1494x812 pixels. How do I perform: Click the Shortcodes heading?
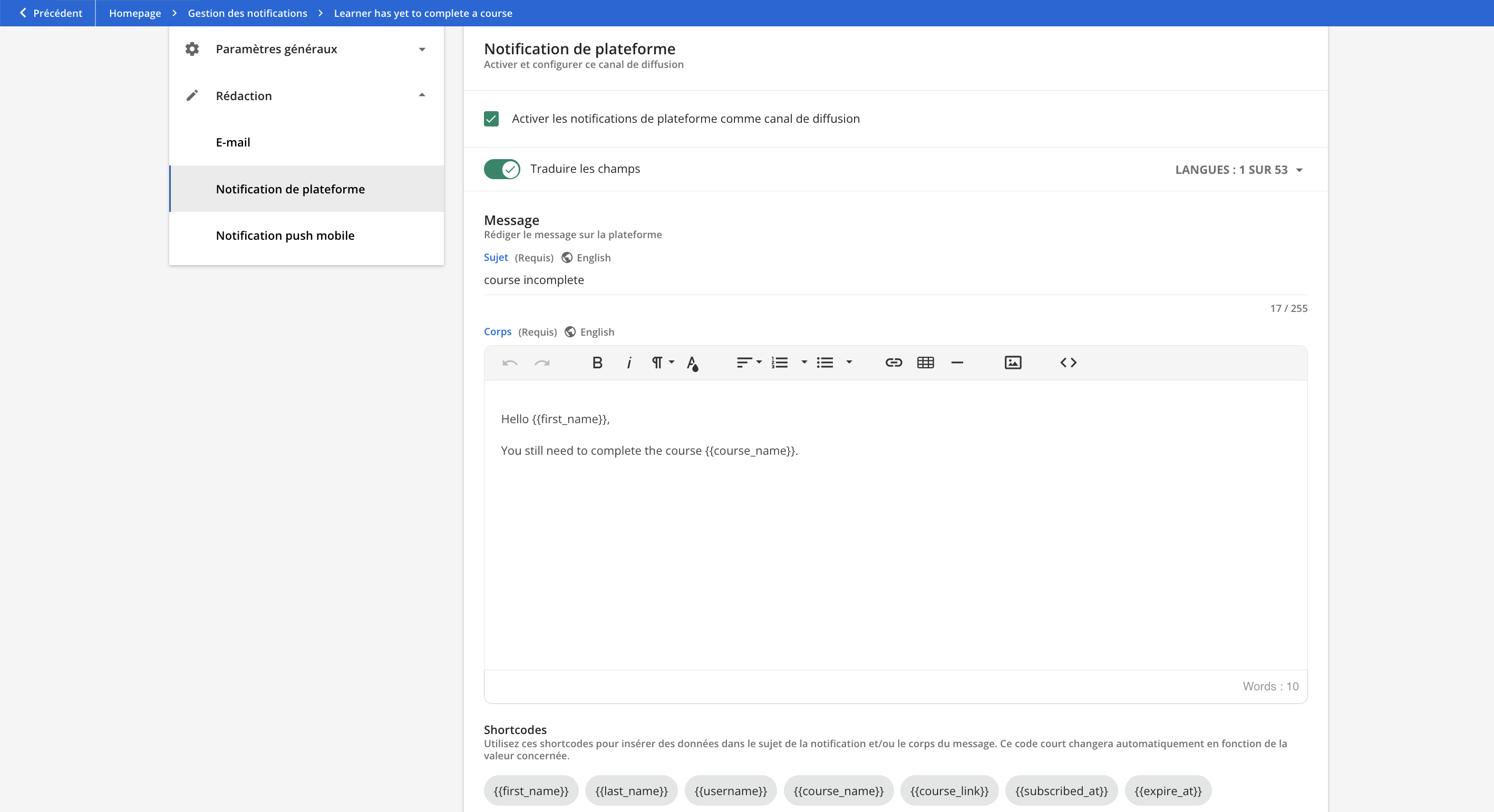click(x=515, y=730)
